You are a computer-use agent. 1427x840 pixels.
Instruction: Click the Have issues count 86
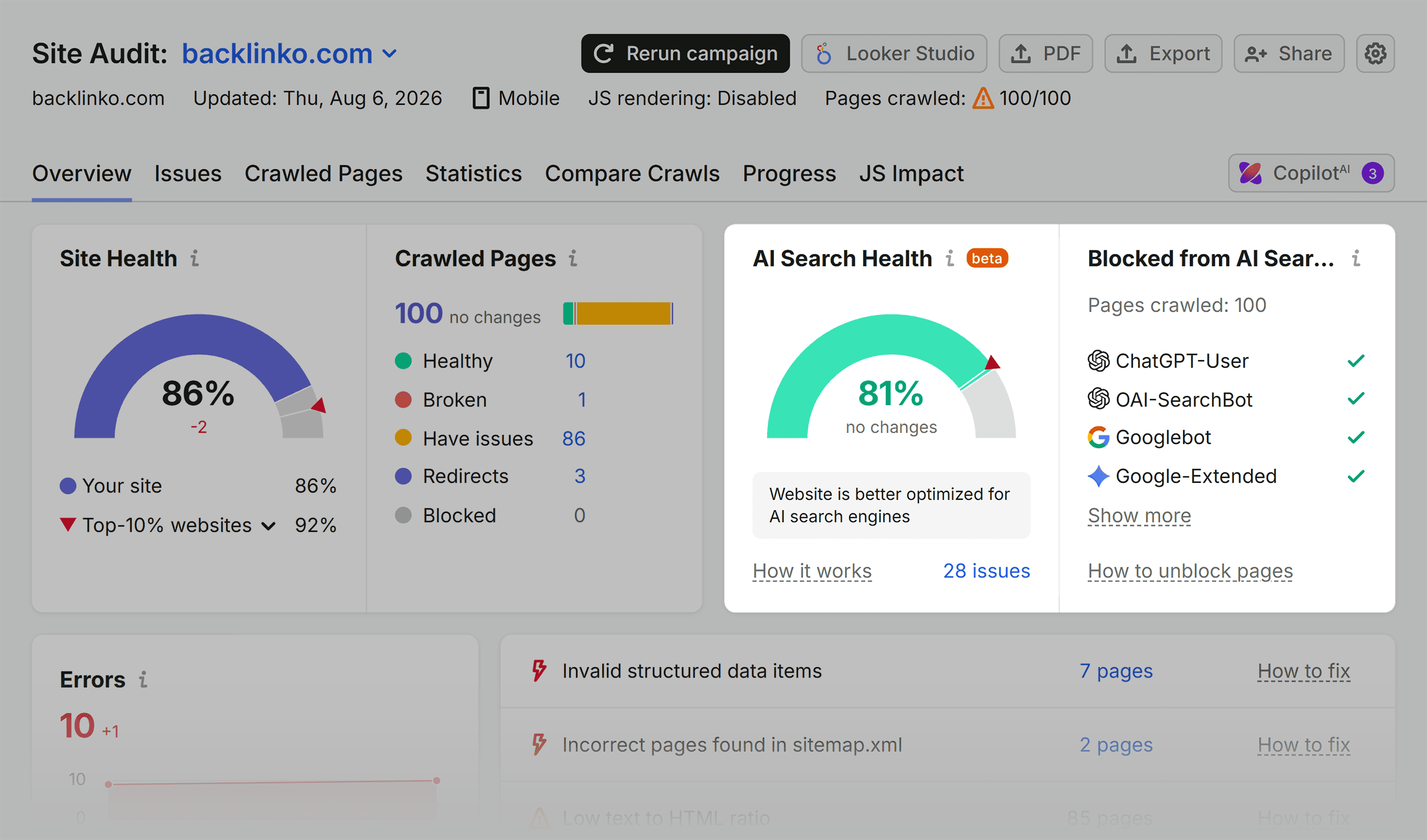tap(574, 438)
